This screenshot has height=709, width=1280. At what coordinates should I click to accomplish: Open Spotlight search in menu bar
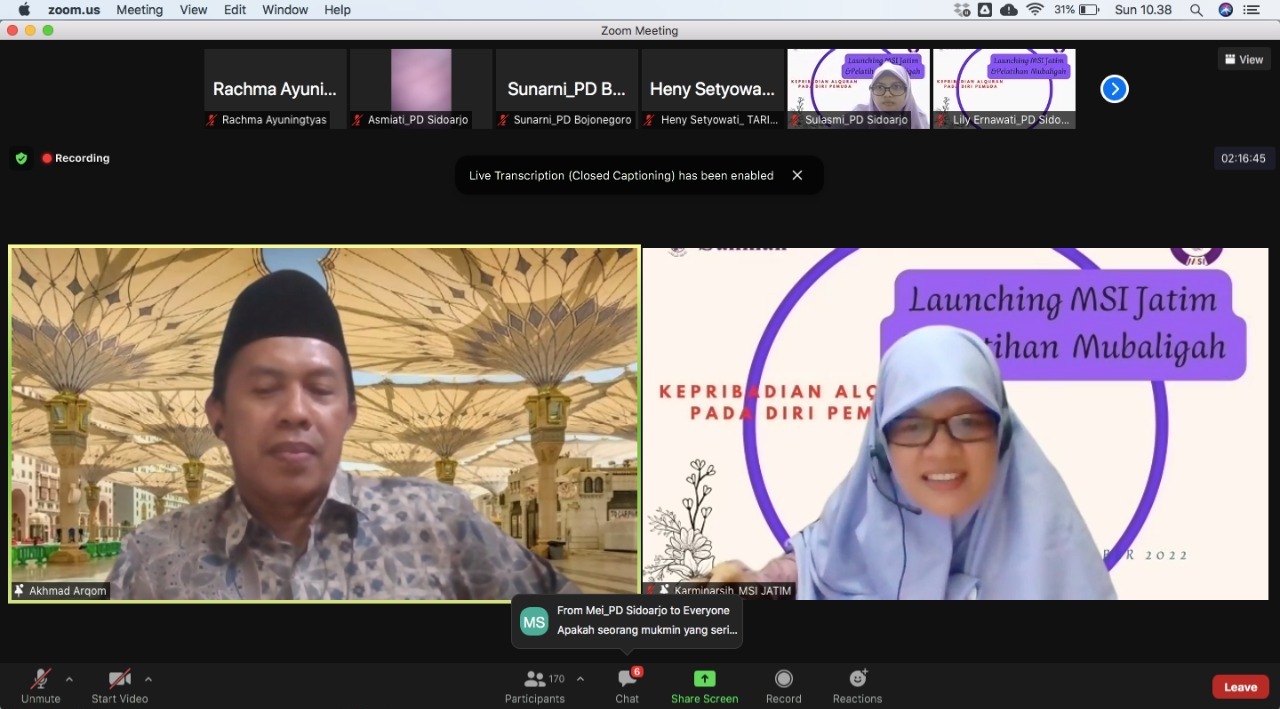point(1196,10)
